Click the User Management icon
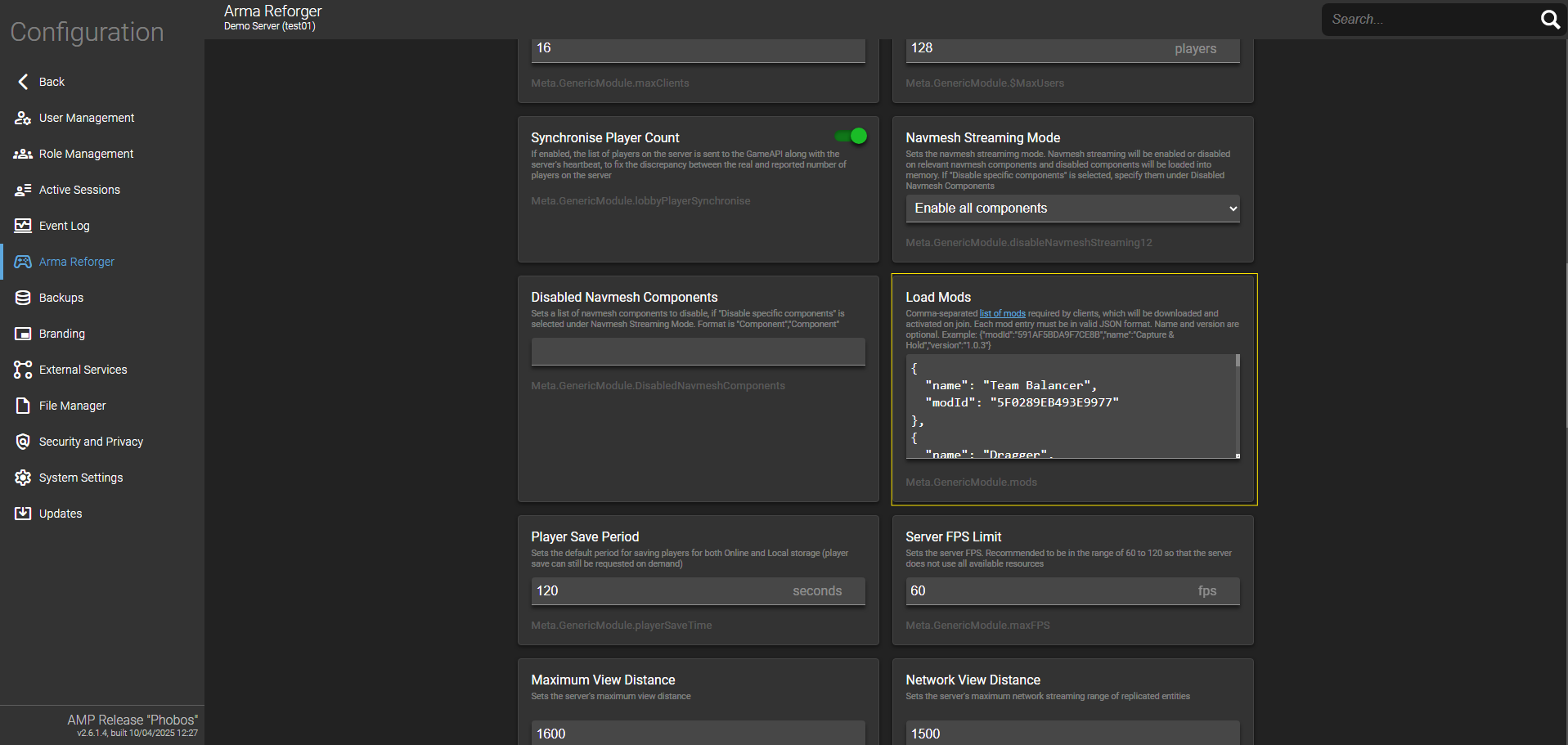1568x745 pixels. coord(23,118)
